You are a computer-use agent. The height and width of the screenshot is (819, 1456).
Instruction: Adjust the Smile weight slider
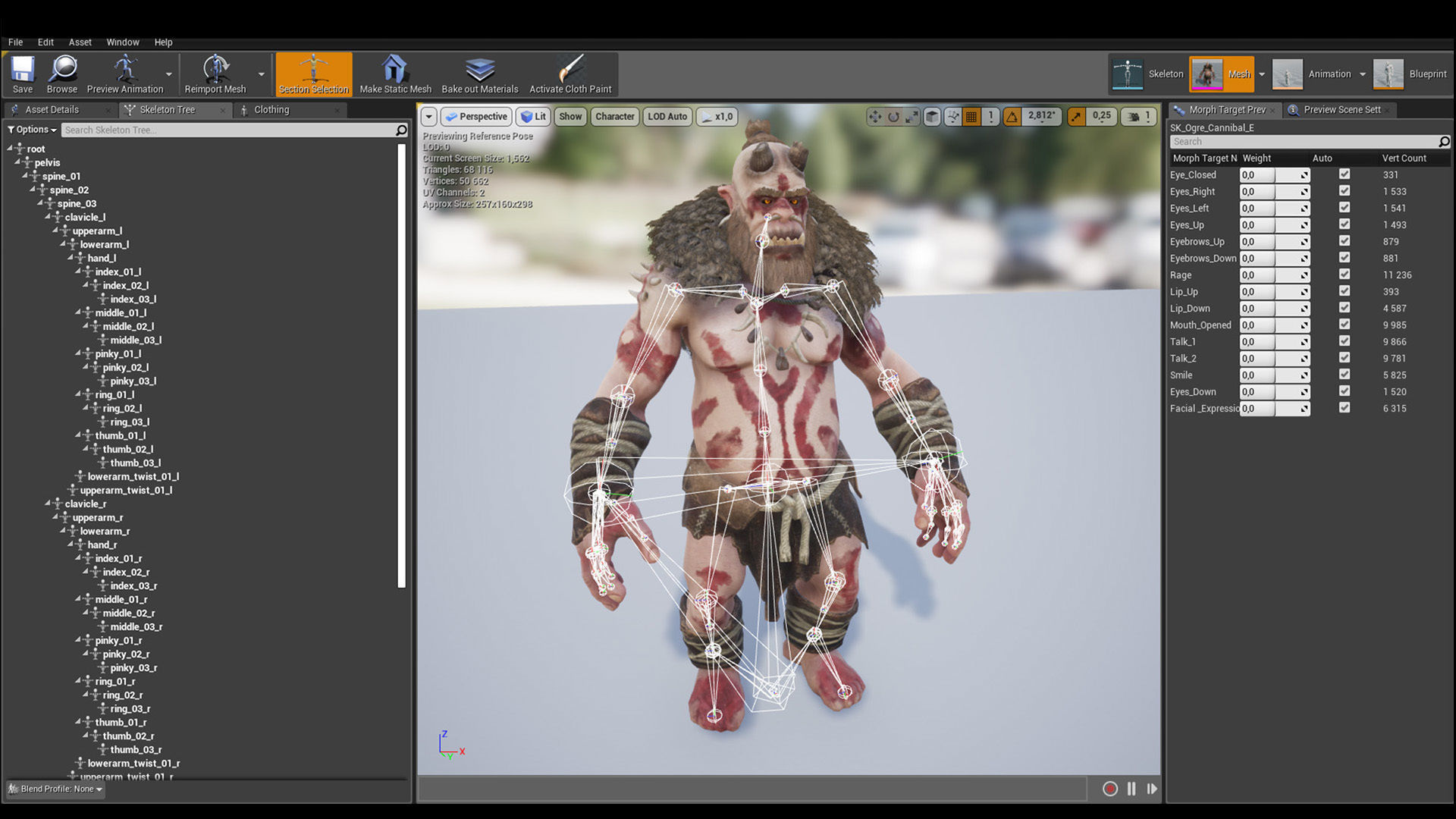[1275, 375]
